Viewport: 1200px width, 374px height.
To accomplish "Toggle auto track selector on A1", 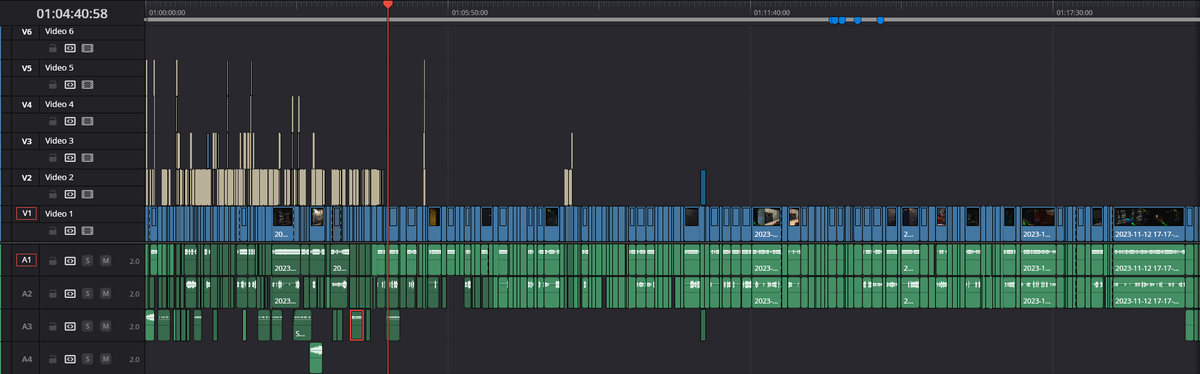I will (x=70, y=261).
